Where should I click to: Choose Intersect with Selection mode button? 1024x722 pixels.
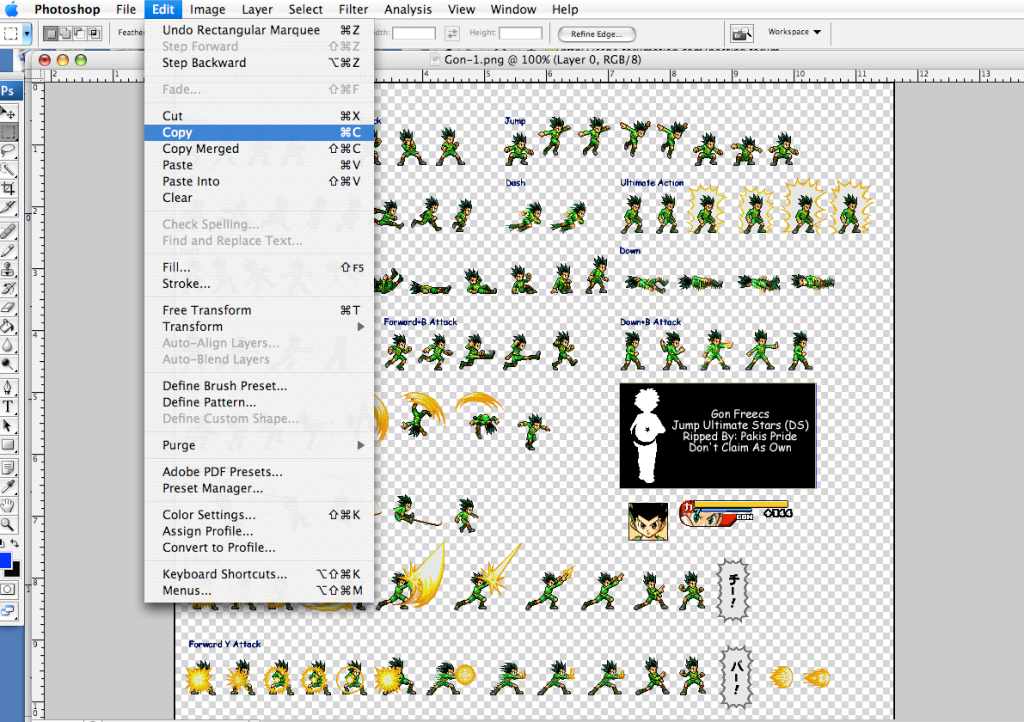click(94, 33)
